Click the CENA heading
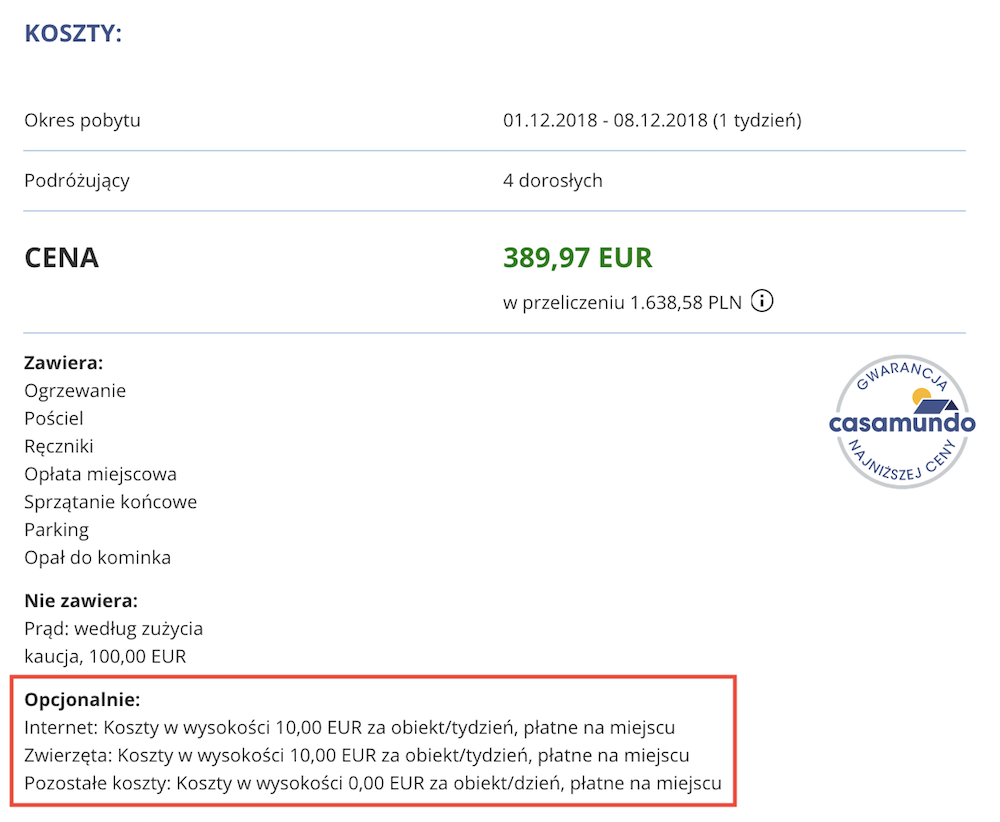 tap(61, 258)
